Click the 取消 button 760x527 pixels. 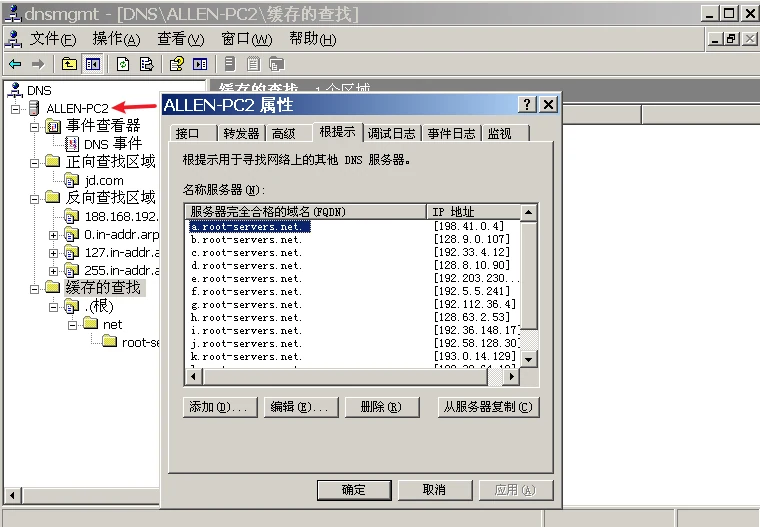[x=435, y=490]
